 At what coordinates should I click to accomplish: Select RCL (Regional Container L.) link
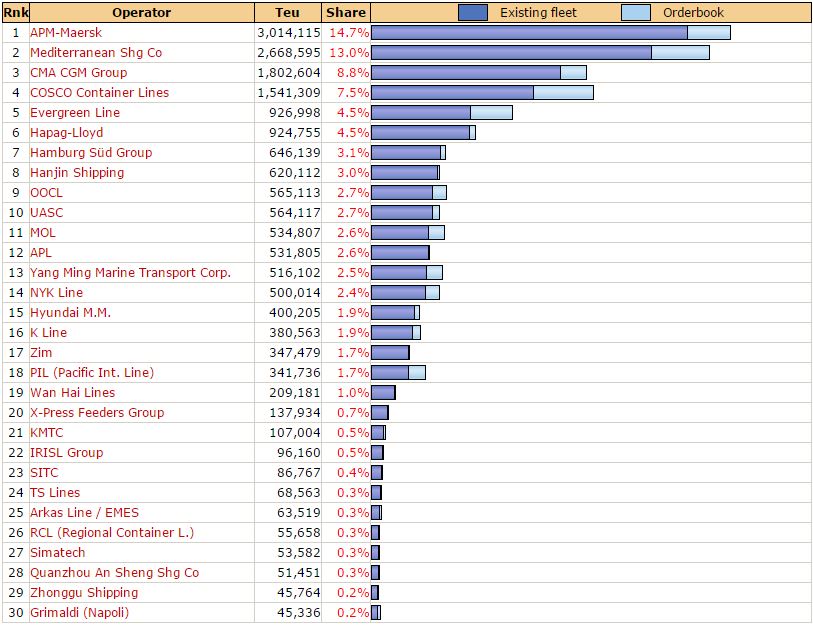pos(112,533)
